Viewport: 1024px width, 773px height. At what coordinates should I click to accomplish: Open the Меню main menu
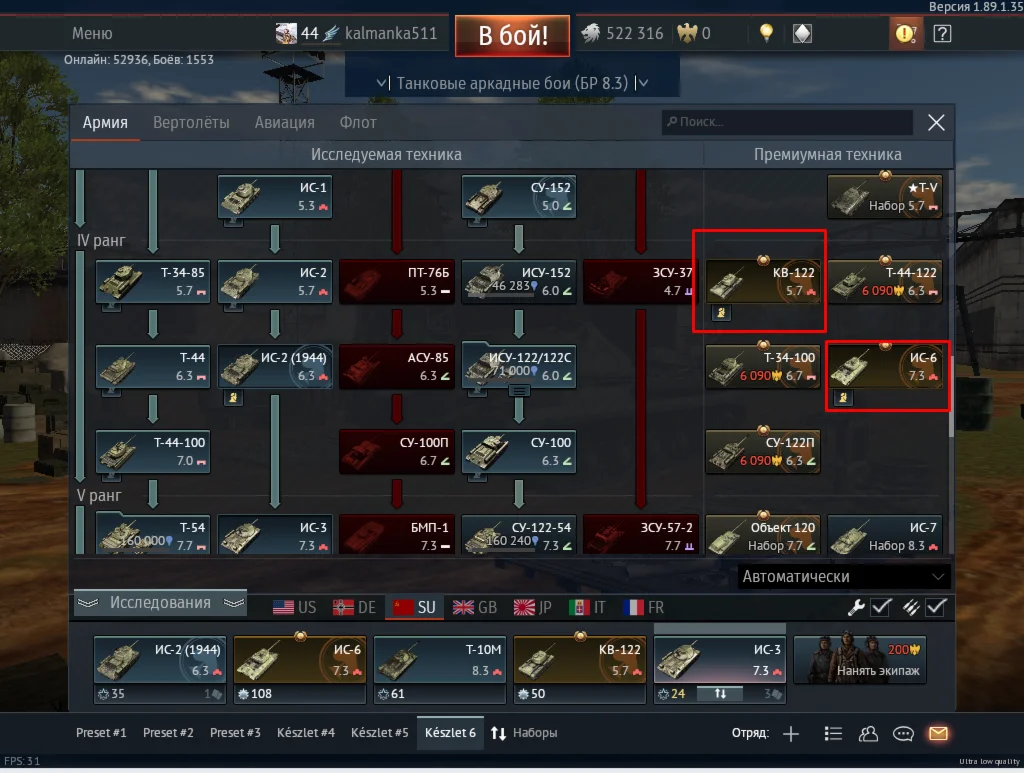92,33
